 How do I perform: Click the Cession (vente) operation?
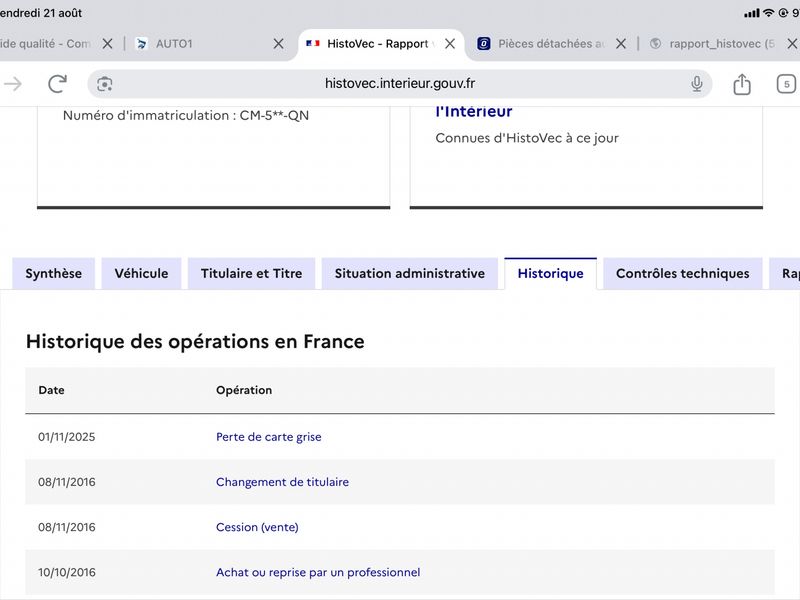click(257, 527)
